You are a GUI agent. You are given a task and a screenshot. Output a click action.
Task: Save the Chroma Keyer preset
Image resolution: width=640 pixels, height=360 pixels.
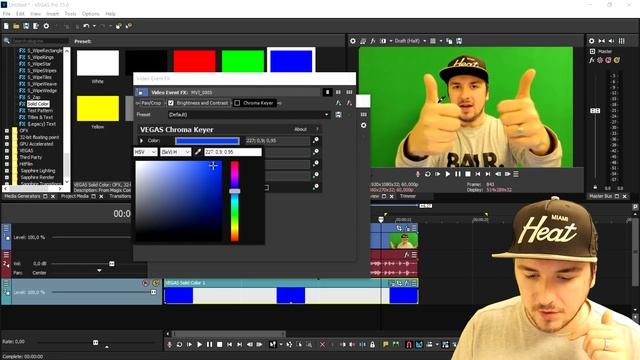point(338,115)
